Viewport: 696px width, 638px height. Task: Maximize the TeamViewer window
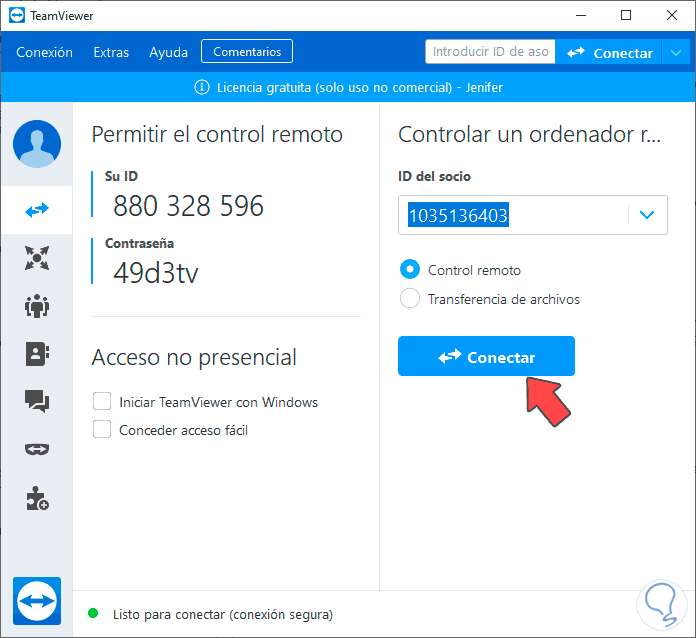pos(626,16)
